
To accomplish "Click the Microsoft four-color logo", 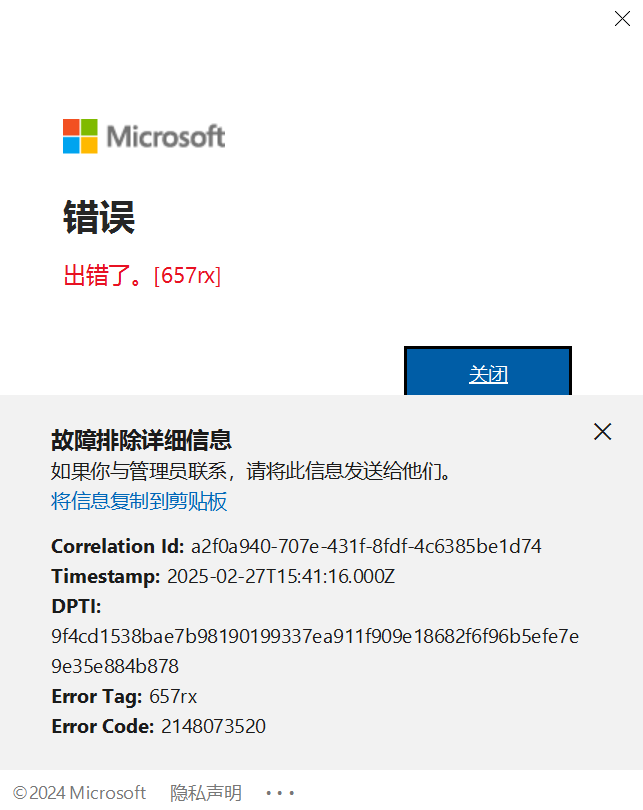I will (80, 136).
